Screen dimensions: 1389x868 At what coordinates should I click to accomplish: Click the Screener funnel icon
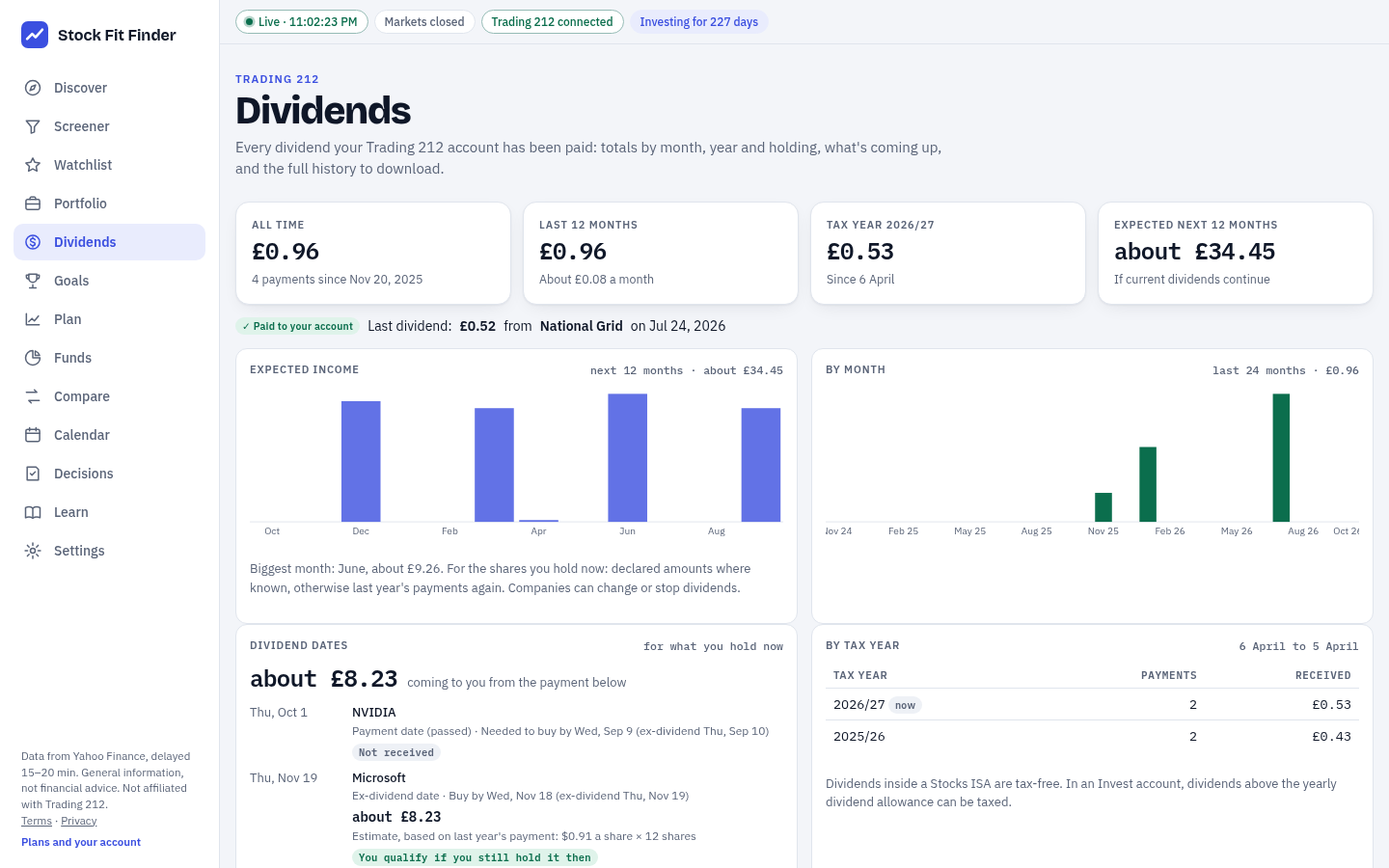click(x=33, y=126)
